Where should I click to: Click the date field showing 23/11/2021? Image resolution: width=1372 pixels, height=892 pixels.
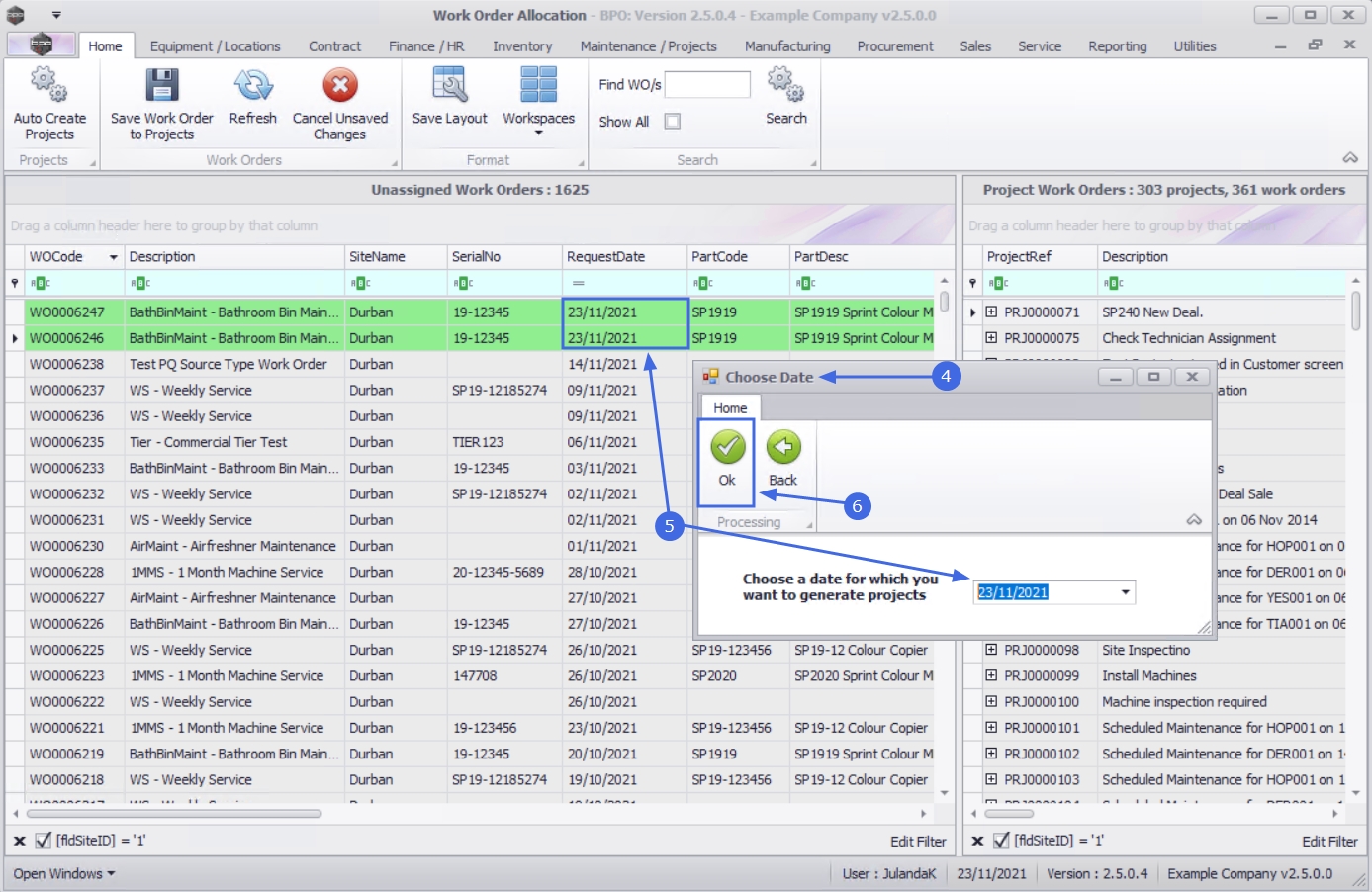[1053, 592]
